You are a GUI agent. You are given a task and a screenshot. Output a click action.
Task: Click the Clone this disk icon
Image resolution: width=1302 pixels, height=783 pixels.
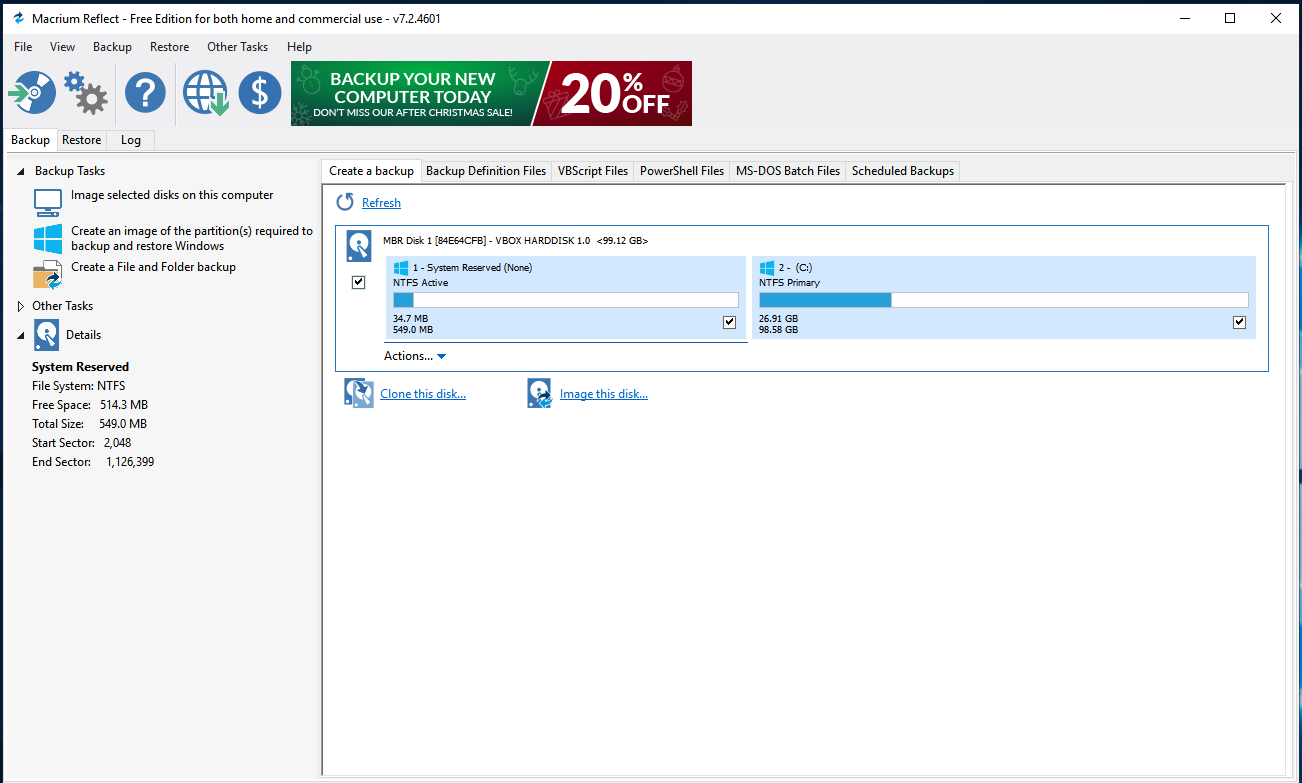point(359,393)
